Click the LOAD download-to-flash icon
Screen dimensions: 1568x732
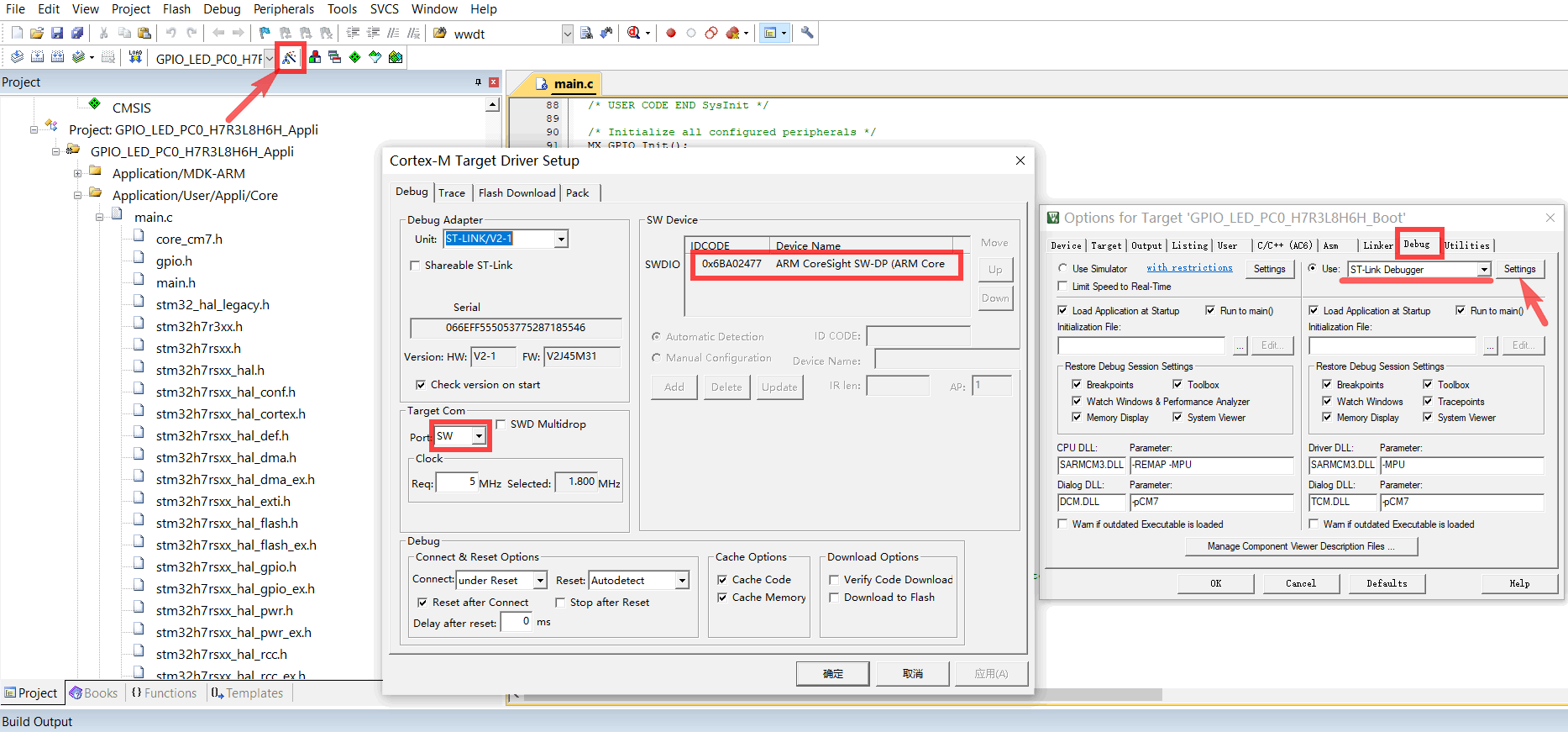click(134, 57)
